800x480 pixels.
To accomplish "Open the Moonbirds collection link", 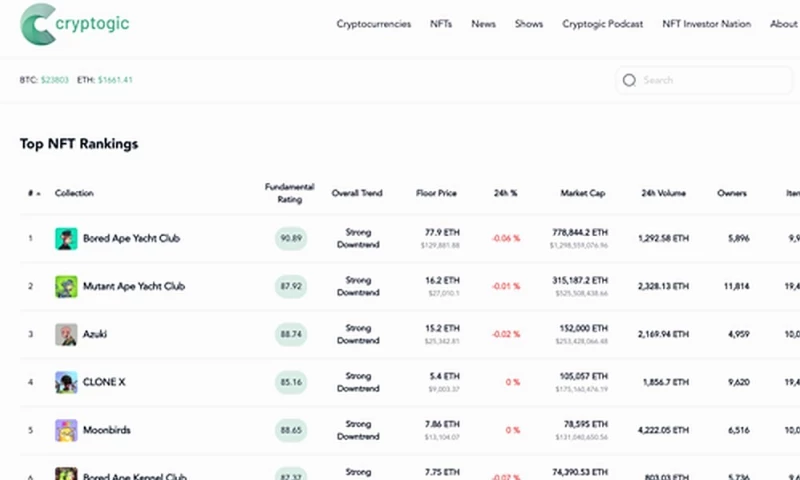I will tap(107, 430).
